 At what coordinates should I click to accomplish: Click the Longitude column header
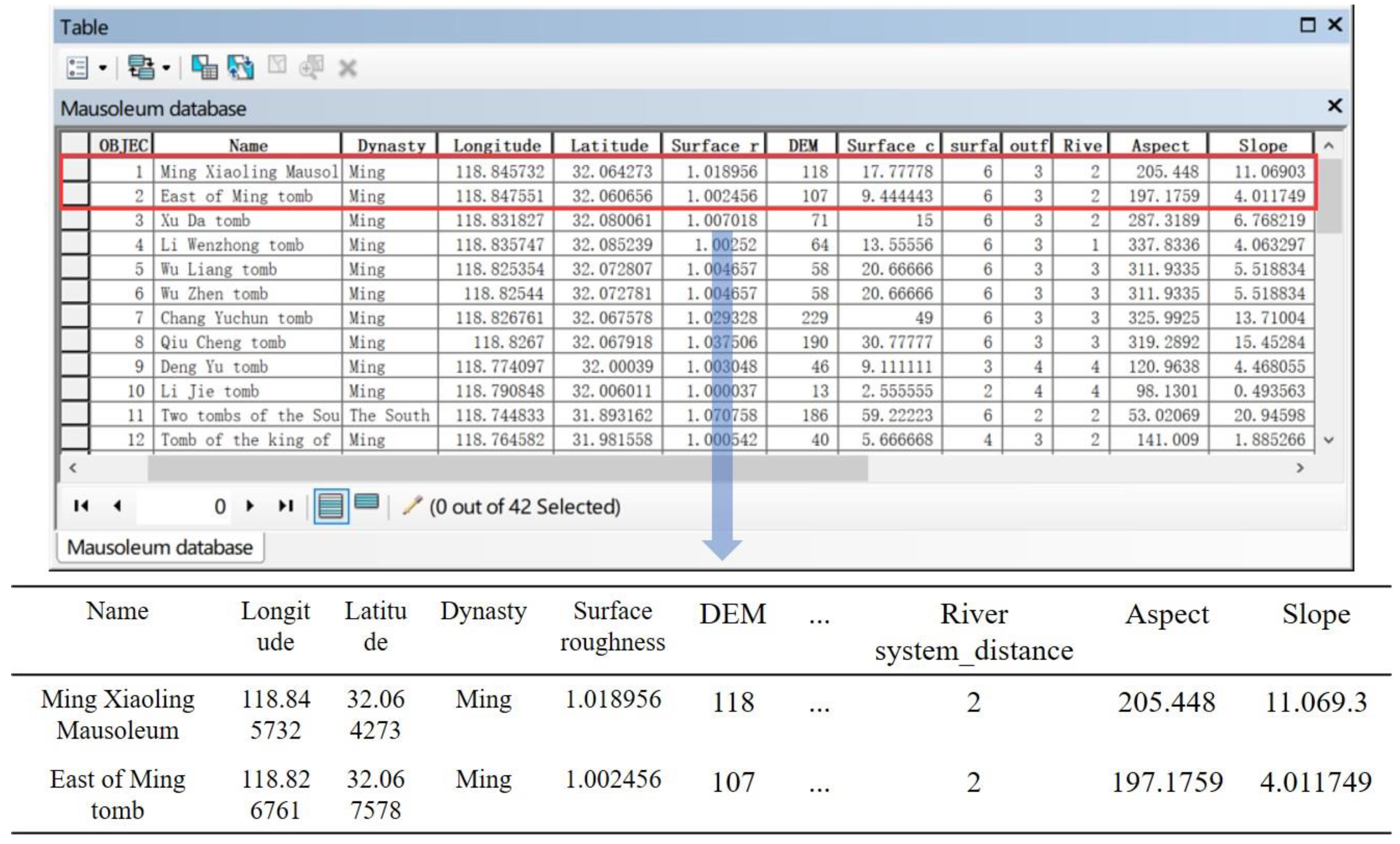tap(496, 145)
